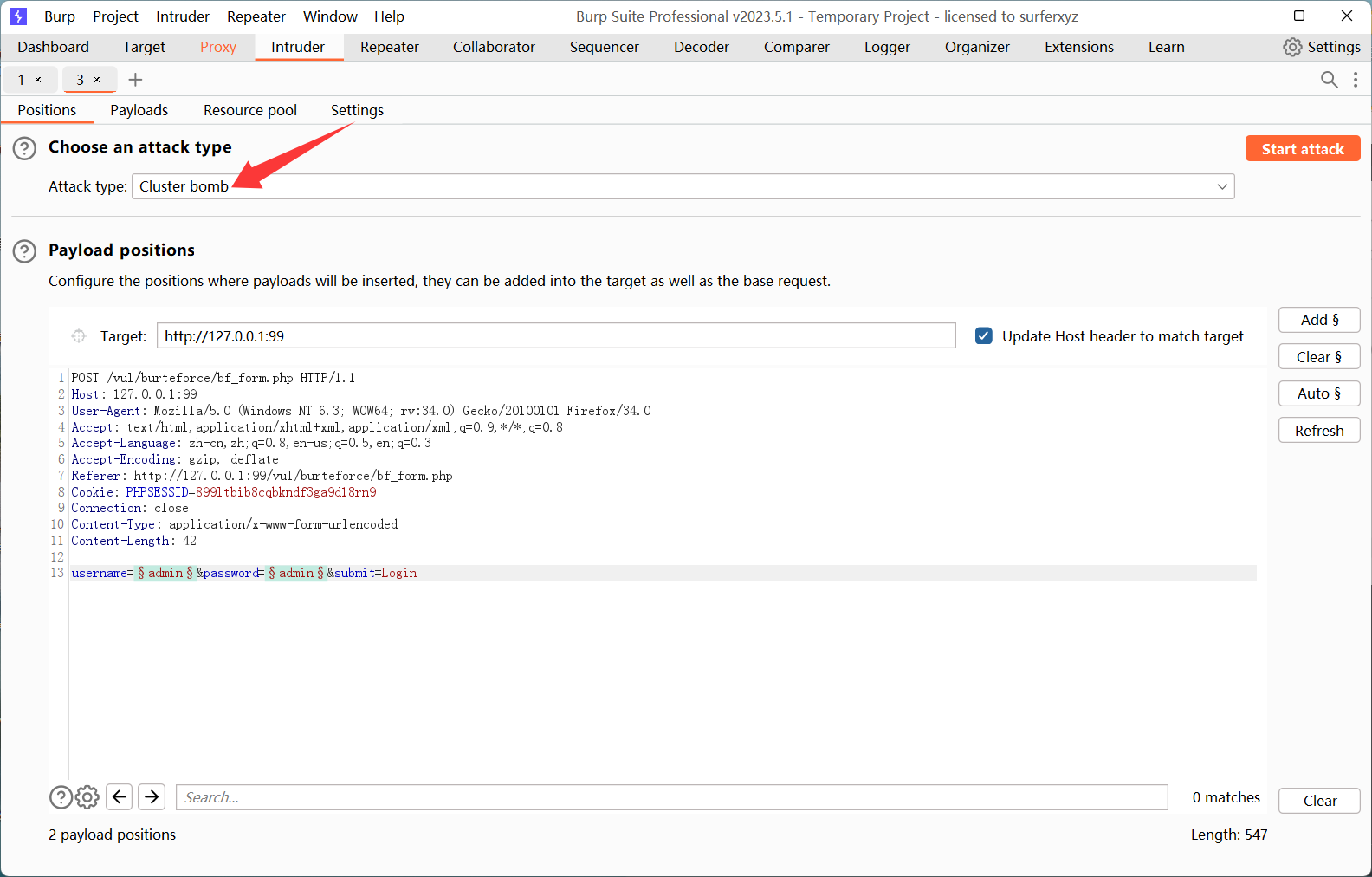Click the Refresh button
Viewport: 1372px width, 877px height.
pyautogui.click(x=1319, y=431)
